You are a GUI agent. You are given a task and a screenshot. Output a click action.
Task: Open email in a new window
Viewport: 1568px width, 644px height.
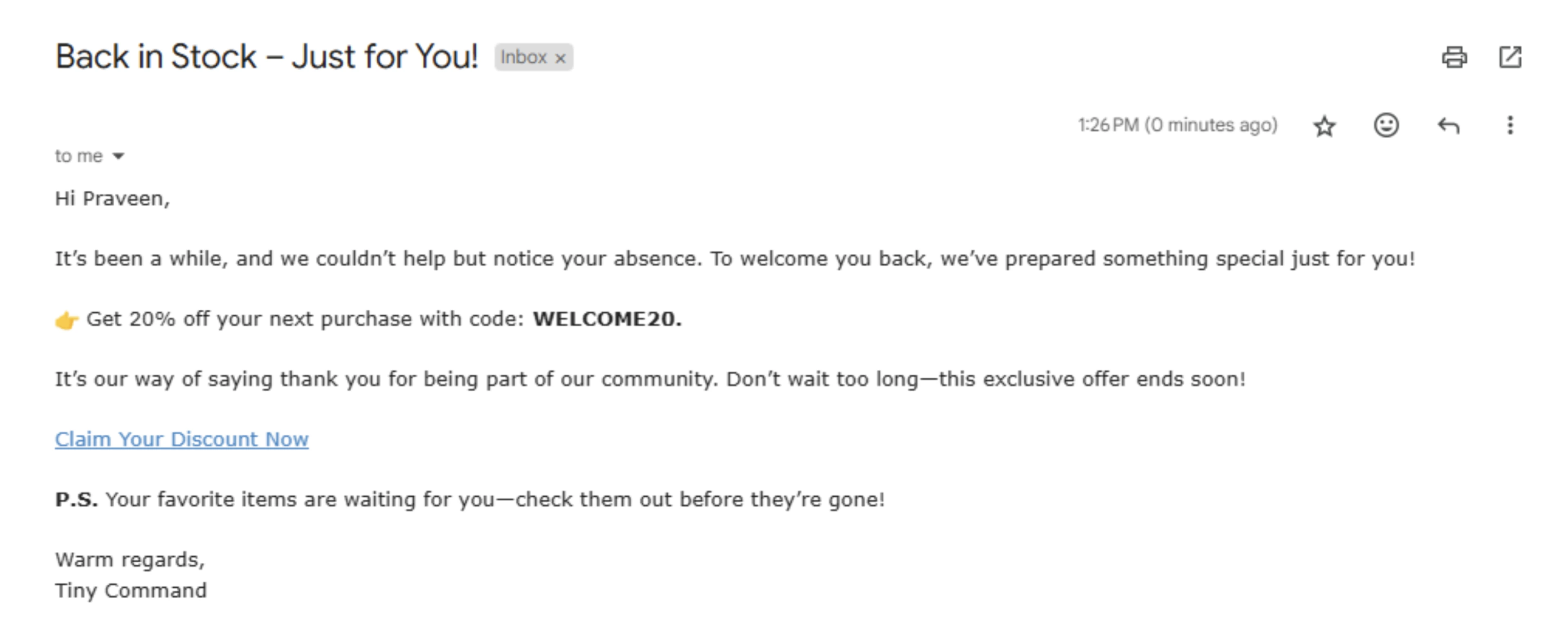1511,57
